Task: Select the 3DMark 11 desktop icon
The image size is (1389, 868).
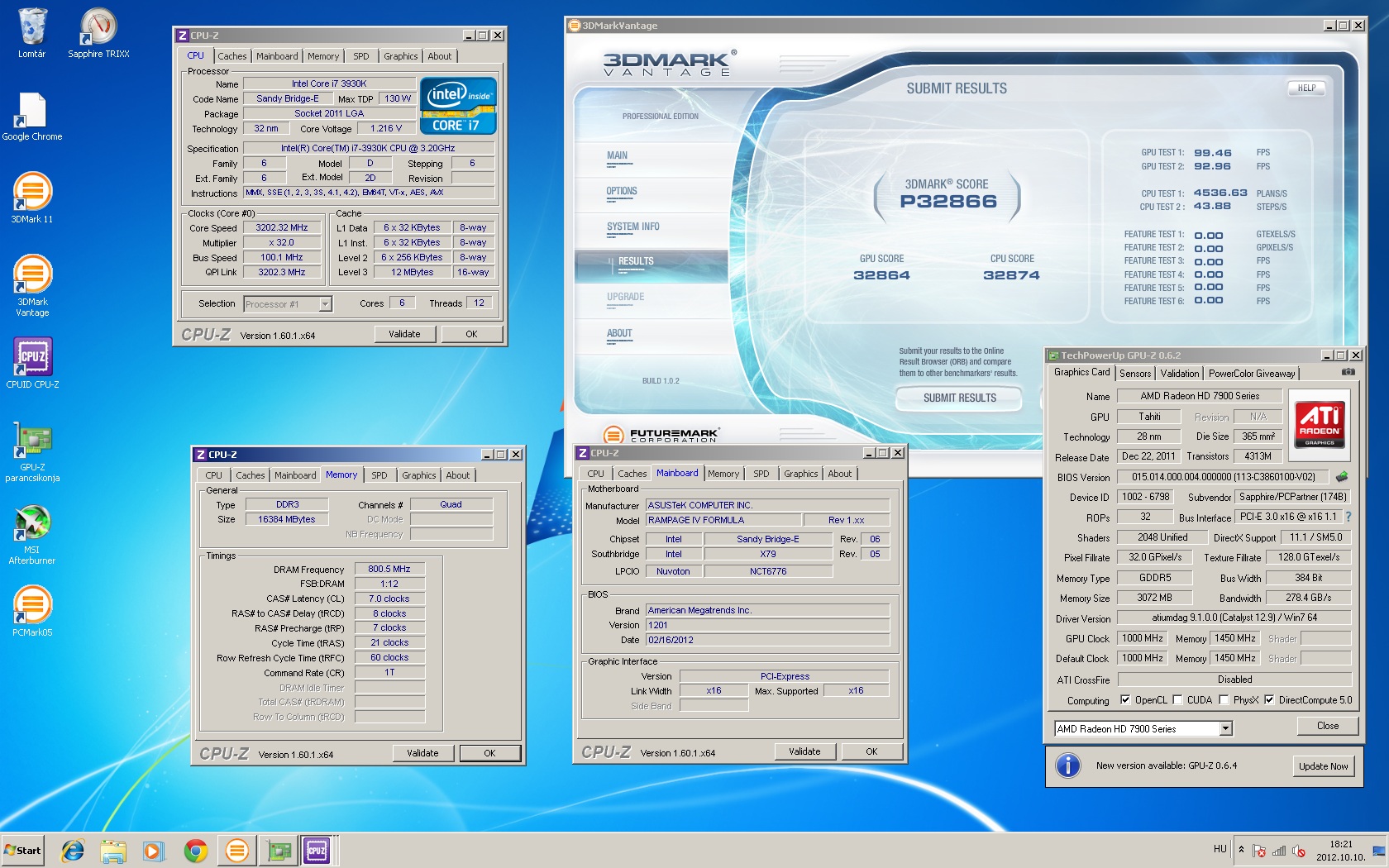Action: [32, 198]
